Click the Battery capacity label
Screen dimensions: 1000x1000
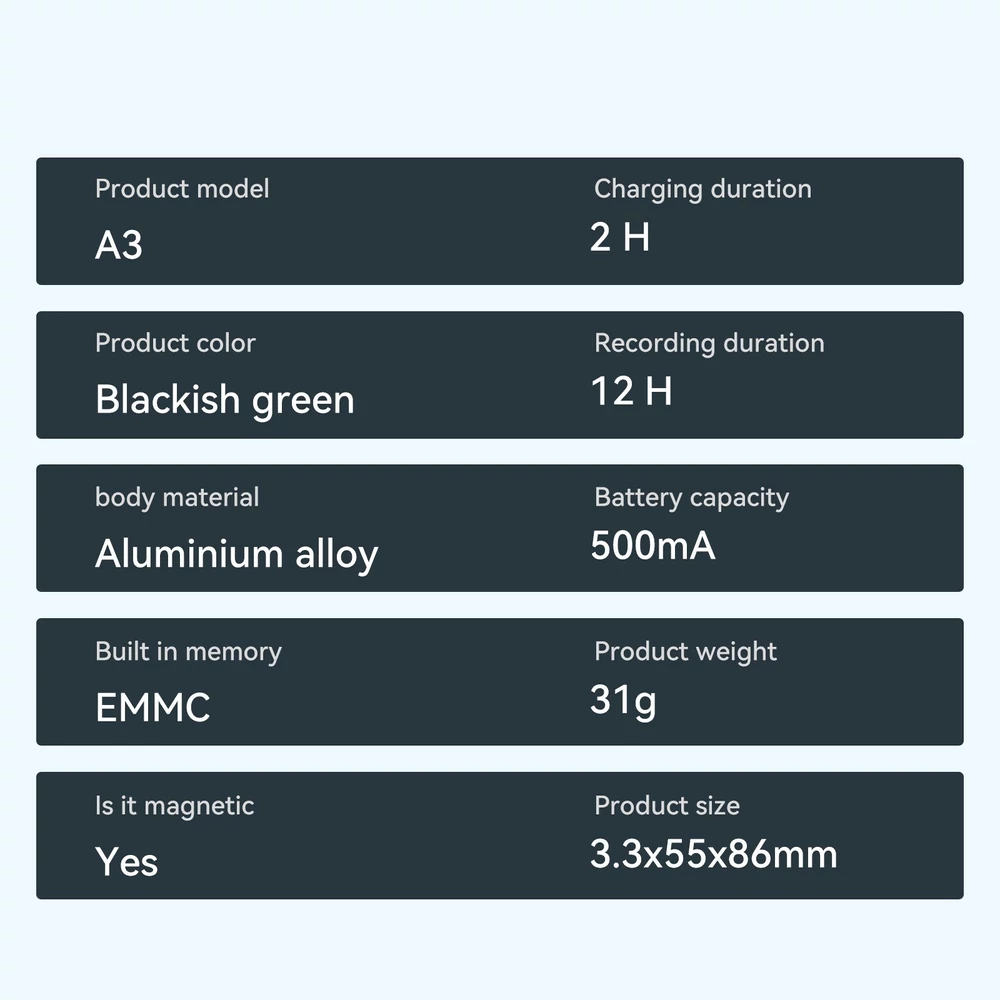click(691, 498)
